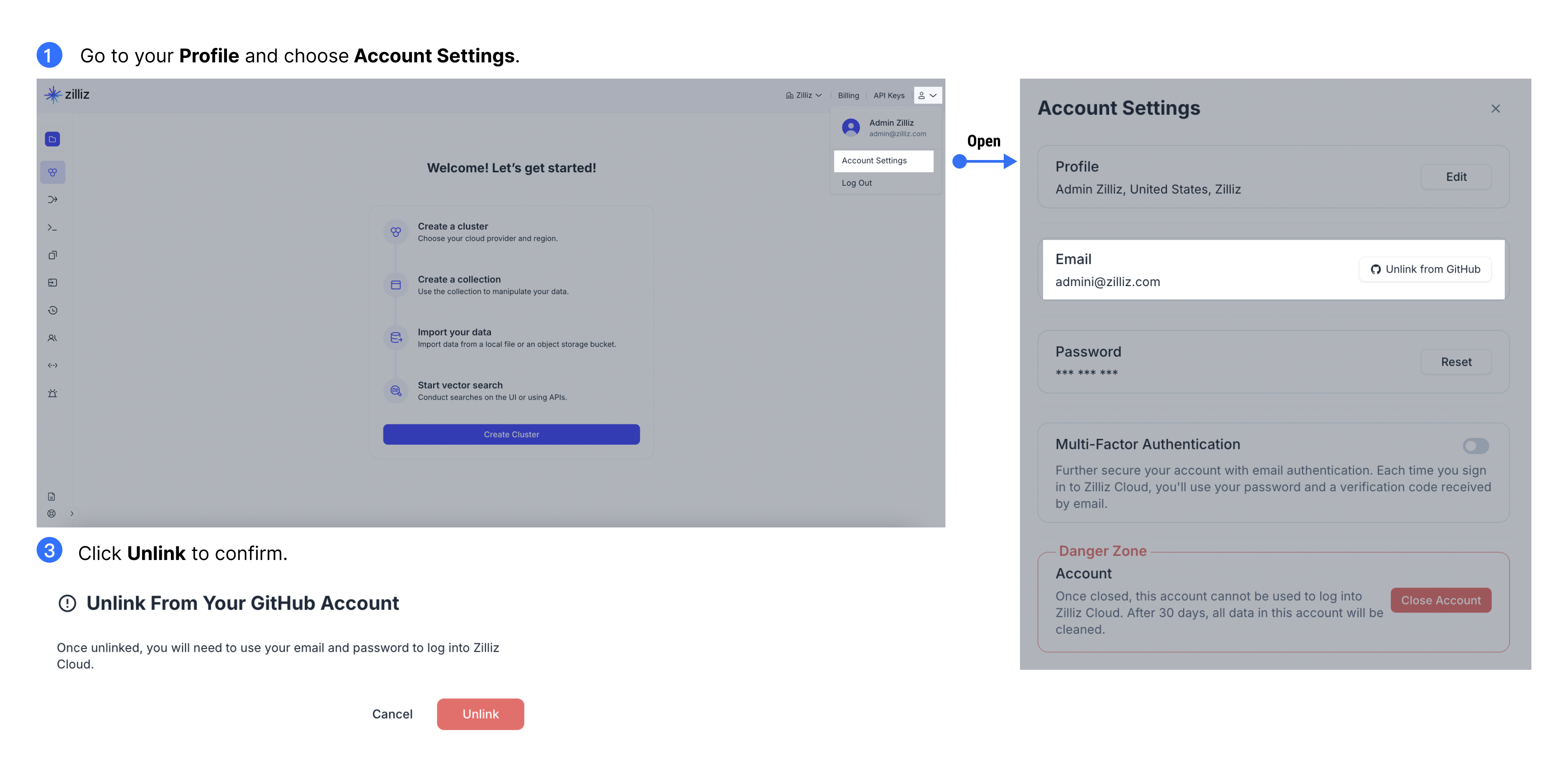Click the Create Cluster button

tap(511, 434)
